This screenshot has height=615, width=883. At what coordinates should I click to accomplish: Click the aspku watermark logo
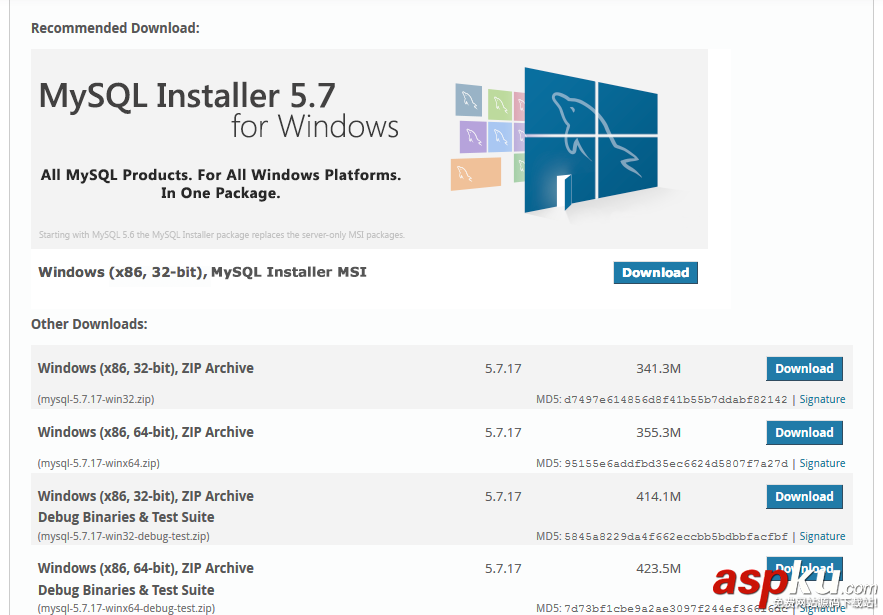pos(790,583)
